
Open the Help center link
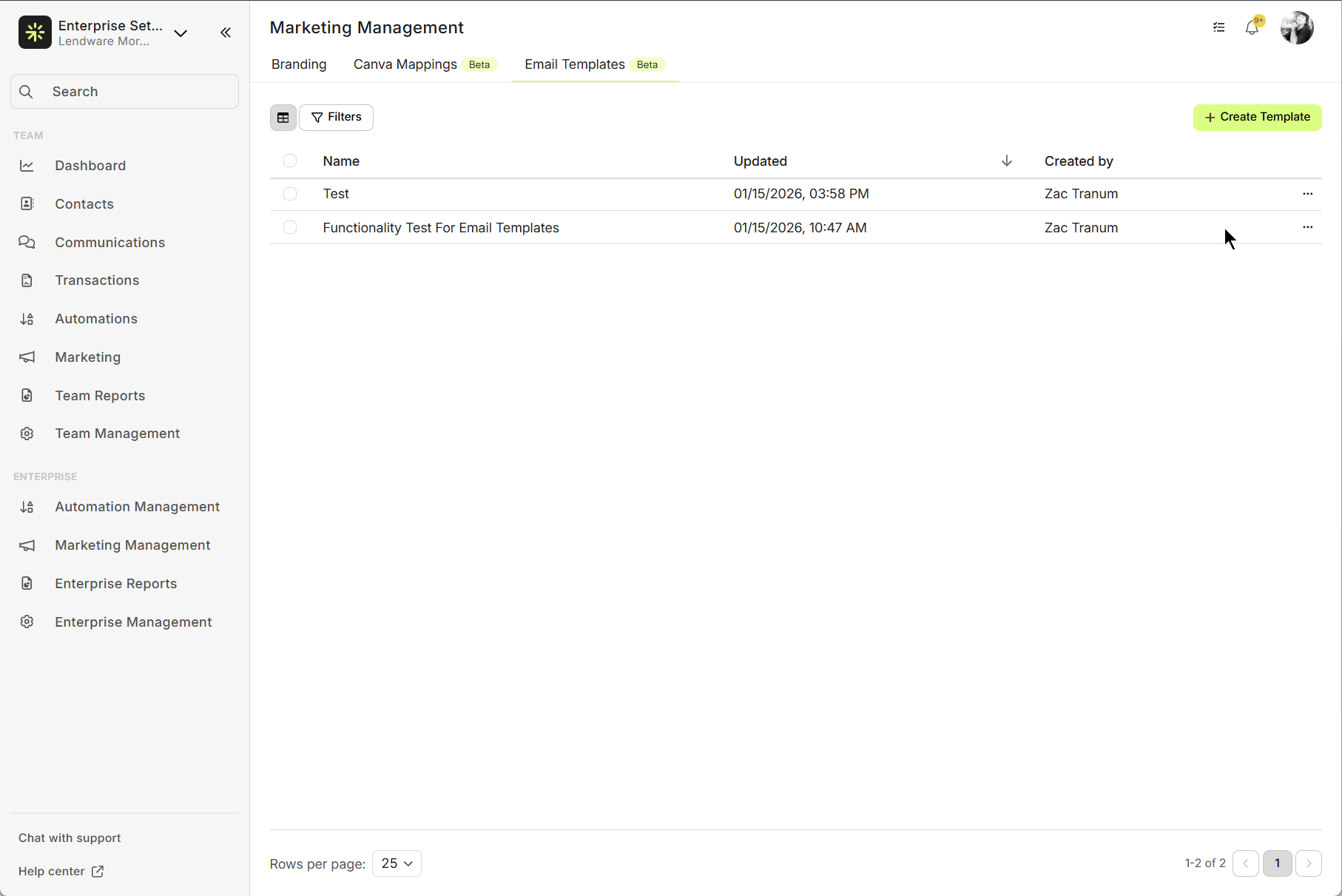(x=61, y=872)
